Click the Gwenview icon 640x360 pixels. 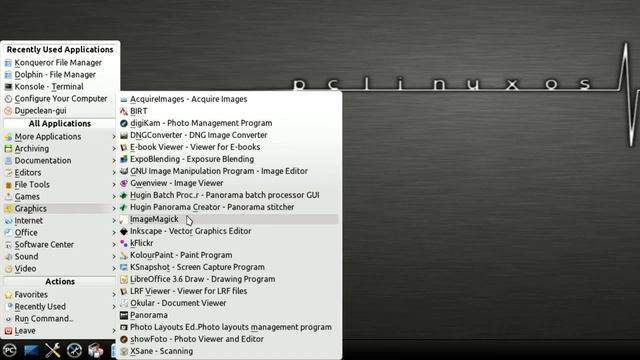[x=124, y=183]
